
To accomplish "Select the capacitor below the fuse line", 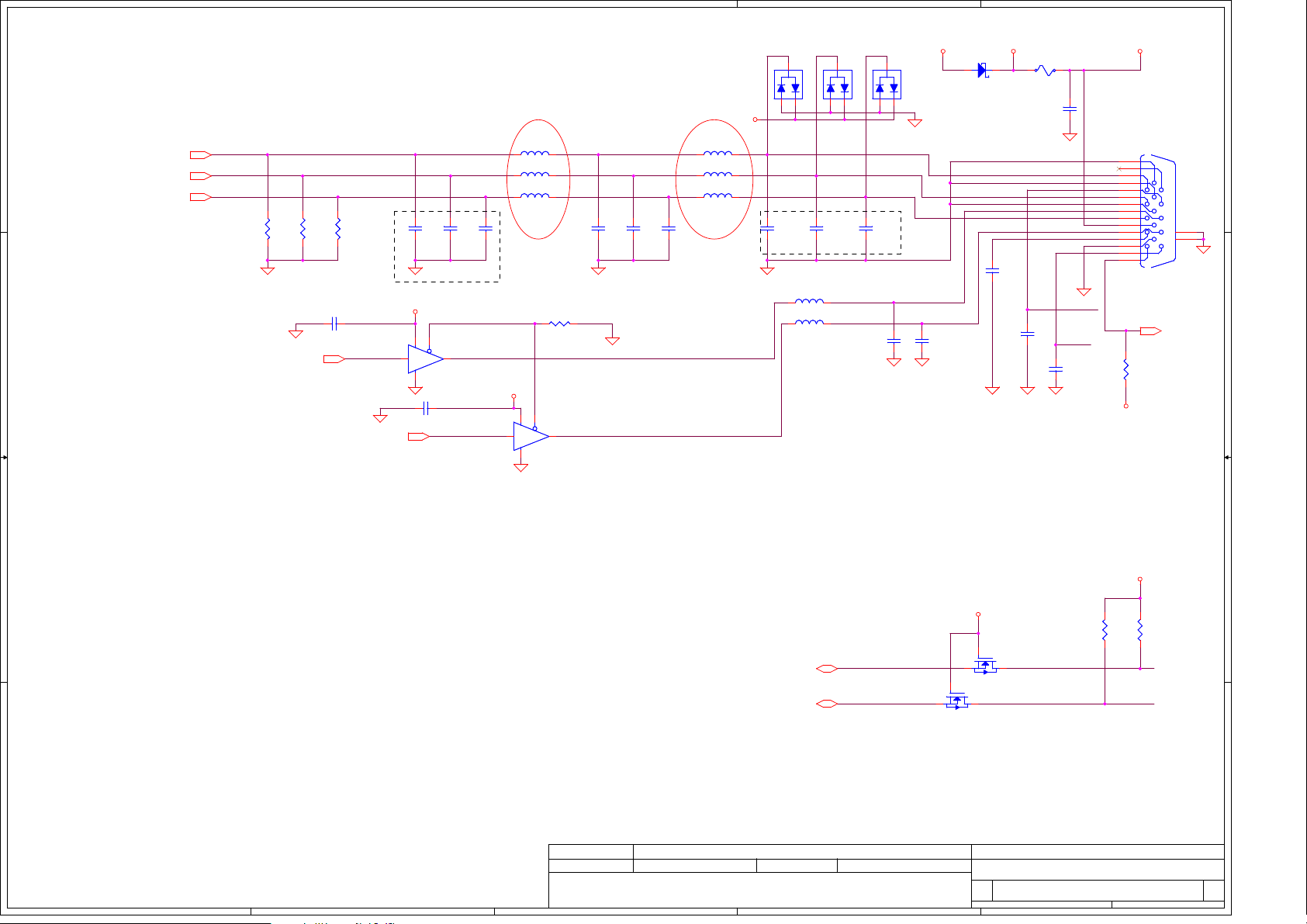I will pos(1070,109).
